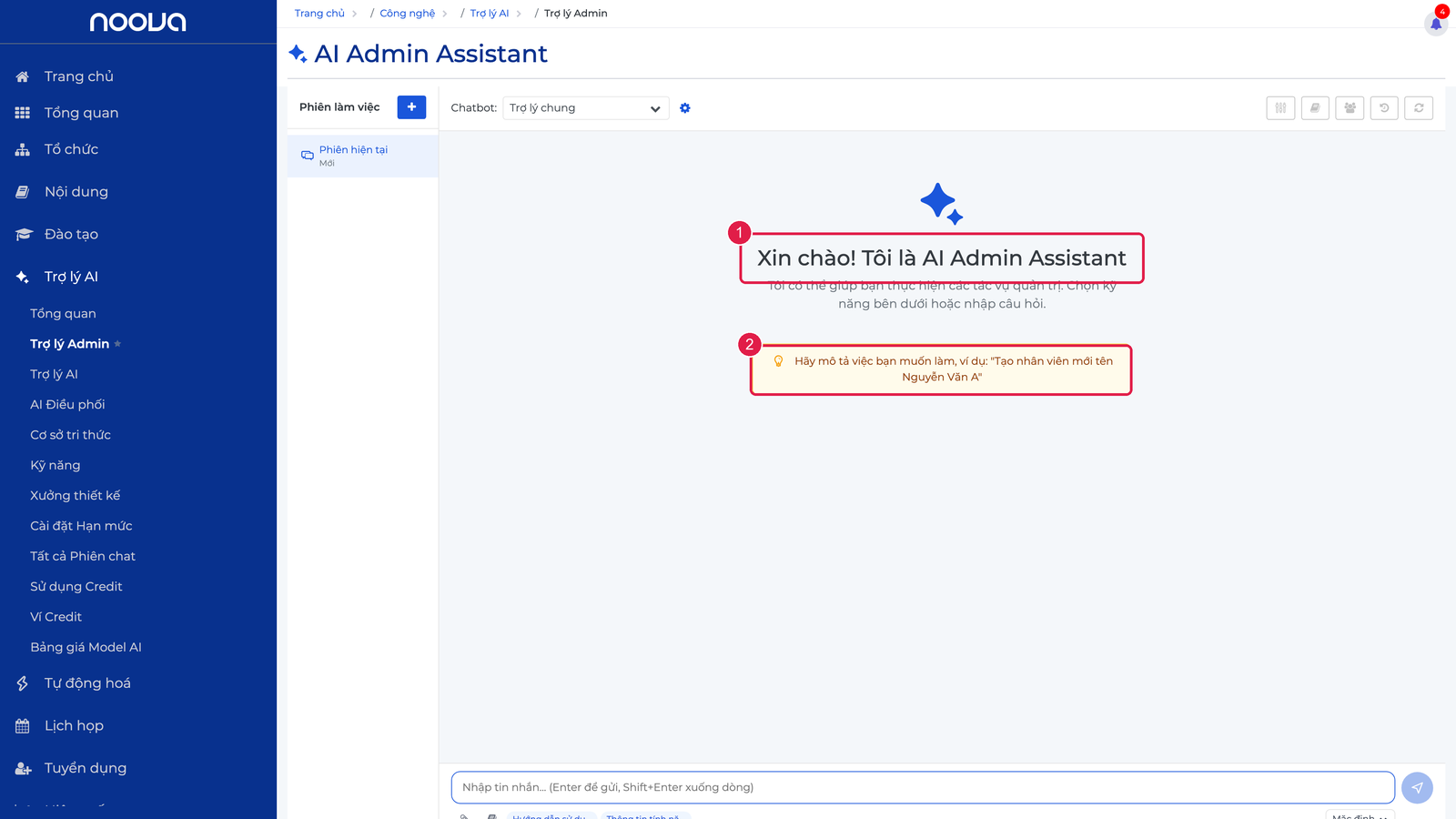Send message with paper plane button
1456x819 pixels.
[1417, 788]
